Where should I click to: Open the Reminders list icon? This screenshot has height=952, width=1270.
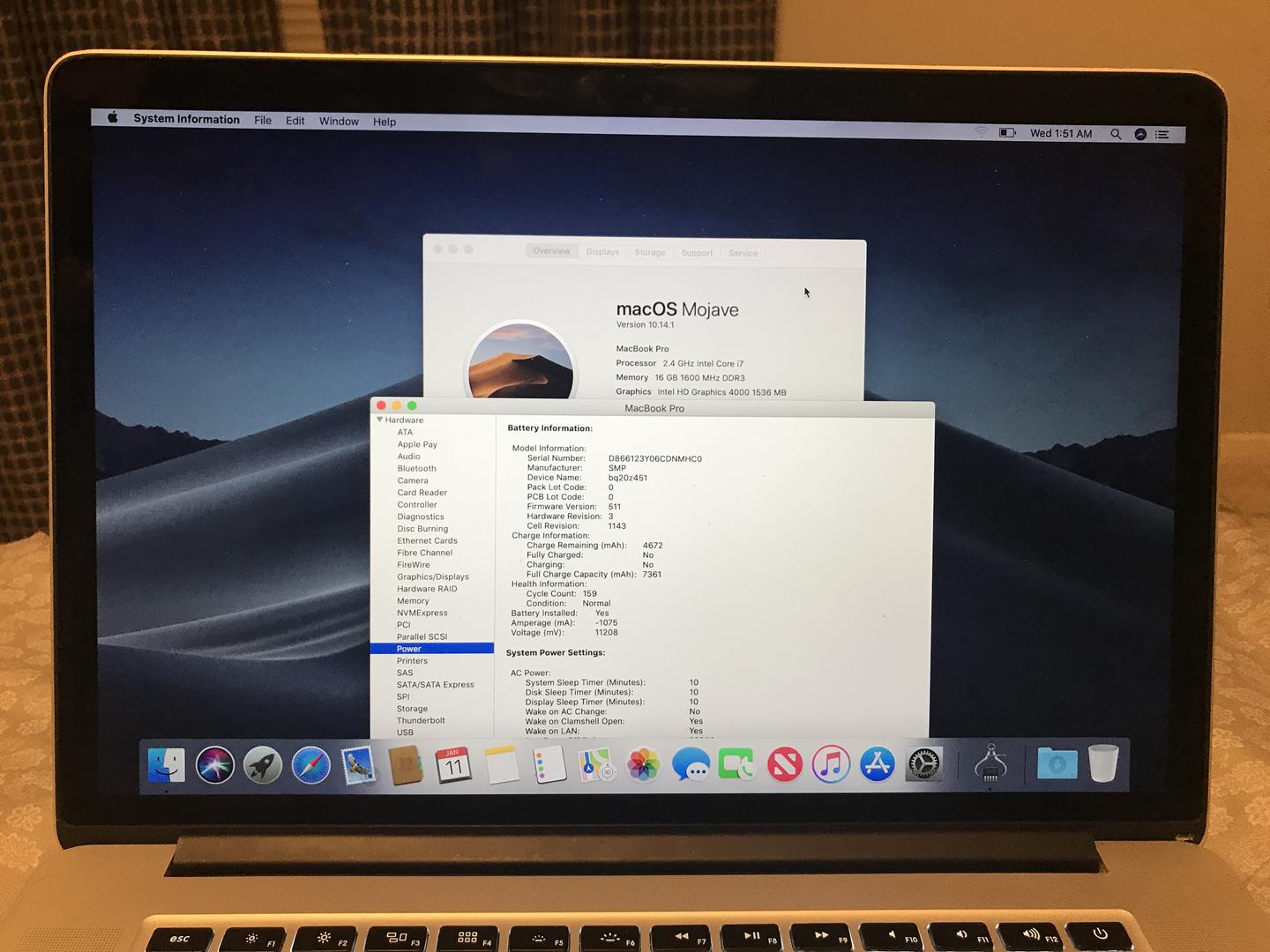[x=549, y=765]
